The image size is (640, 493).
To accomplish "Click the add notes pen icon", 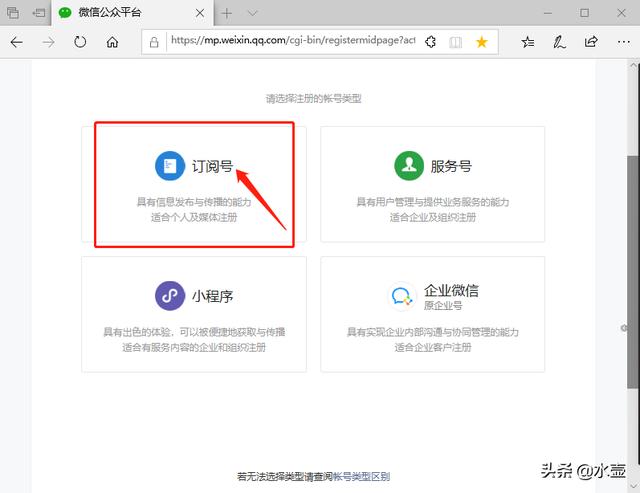I will (x=559, y=42).
